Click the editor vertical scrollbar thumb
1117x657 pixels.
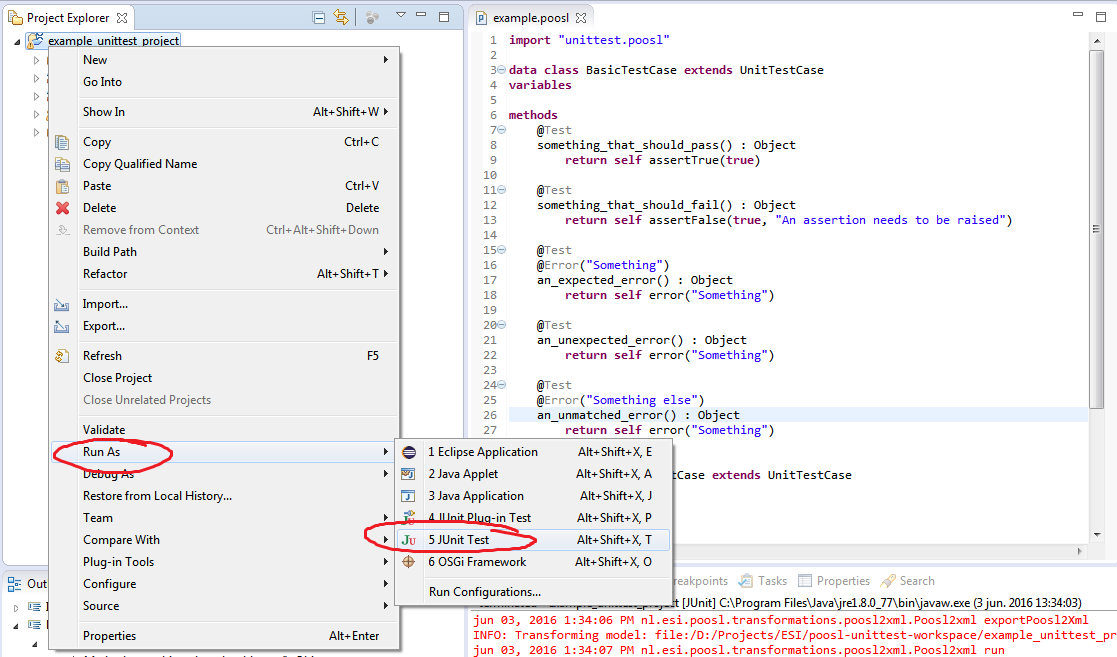point(1097,229)
